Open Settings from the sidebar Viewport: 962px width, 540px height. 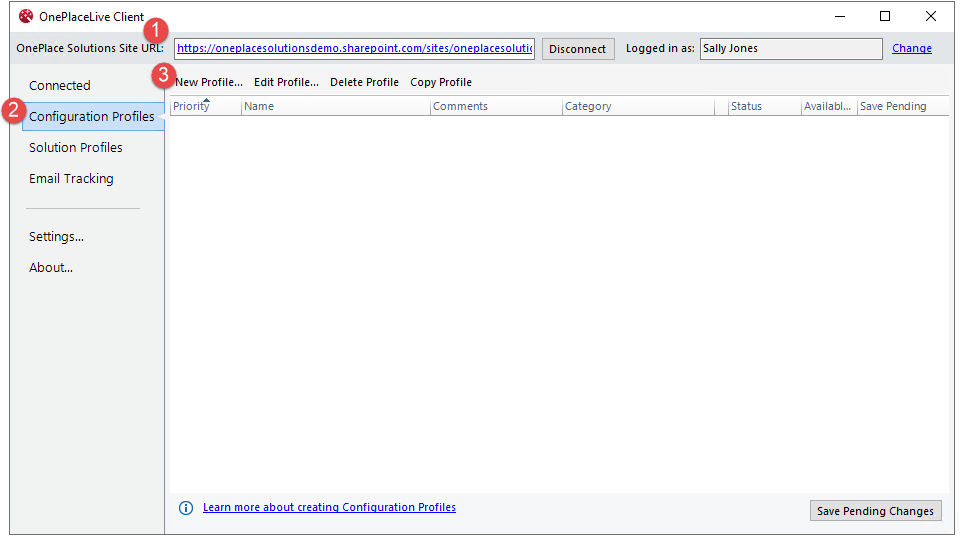coord(56,237)
